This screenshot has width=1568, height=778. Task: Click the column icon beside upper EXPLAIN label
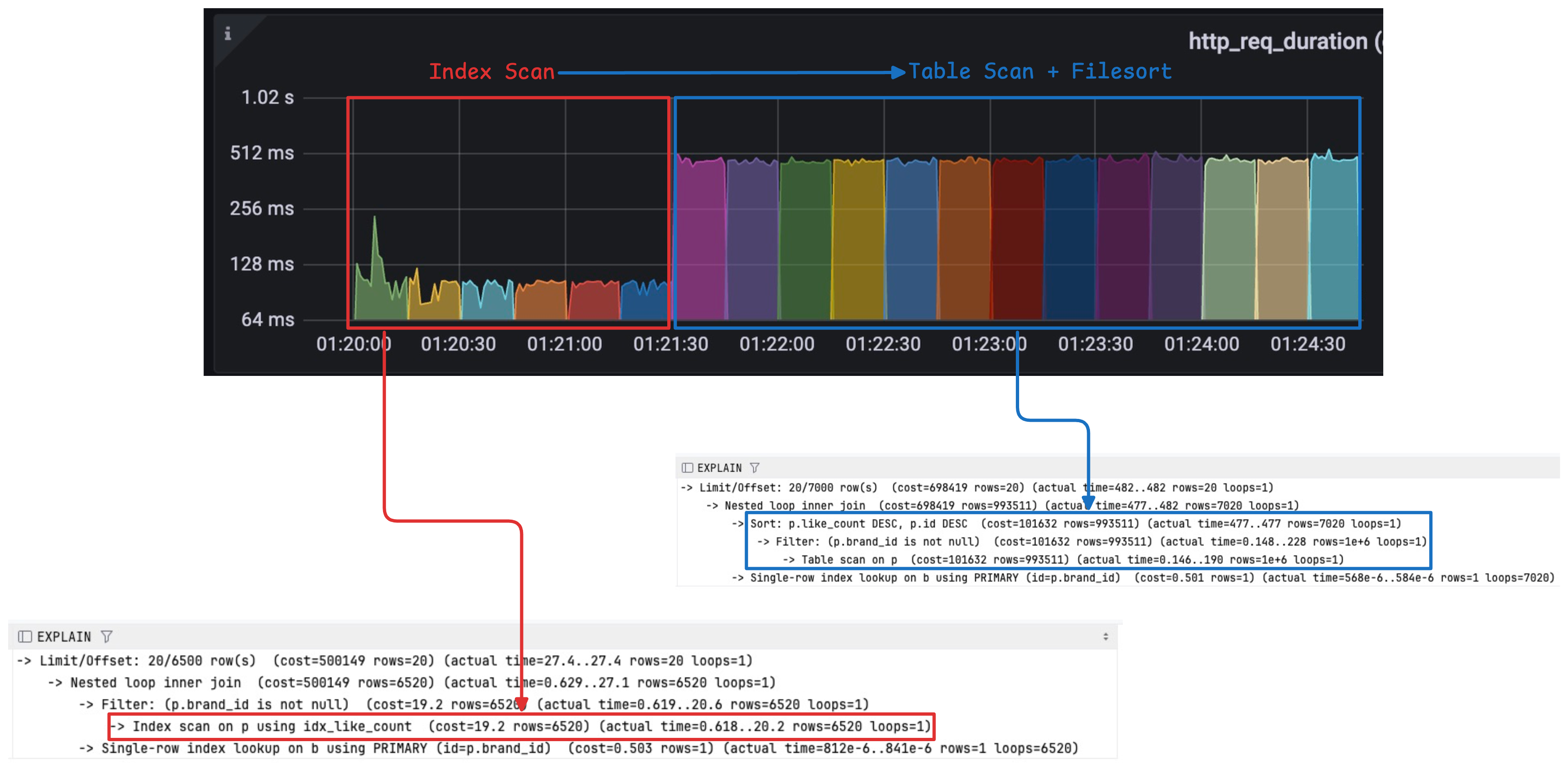tap(687, 467)
